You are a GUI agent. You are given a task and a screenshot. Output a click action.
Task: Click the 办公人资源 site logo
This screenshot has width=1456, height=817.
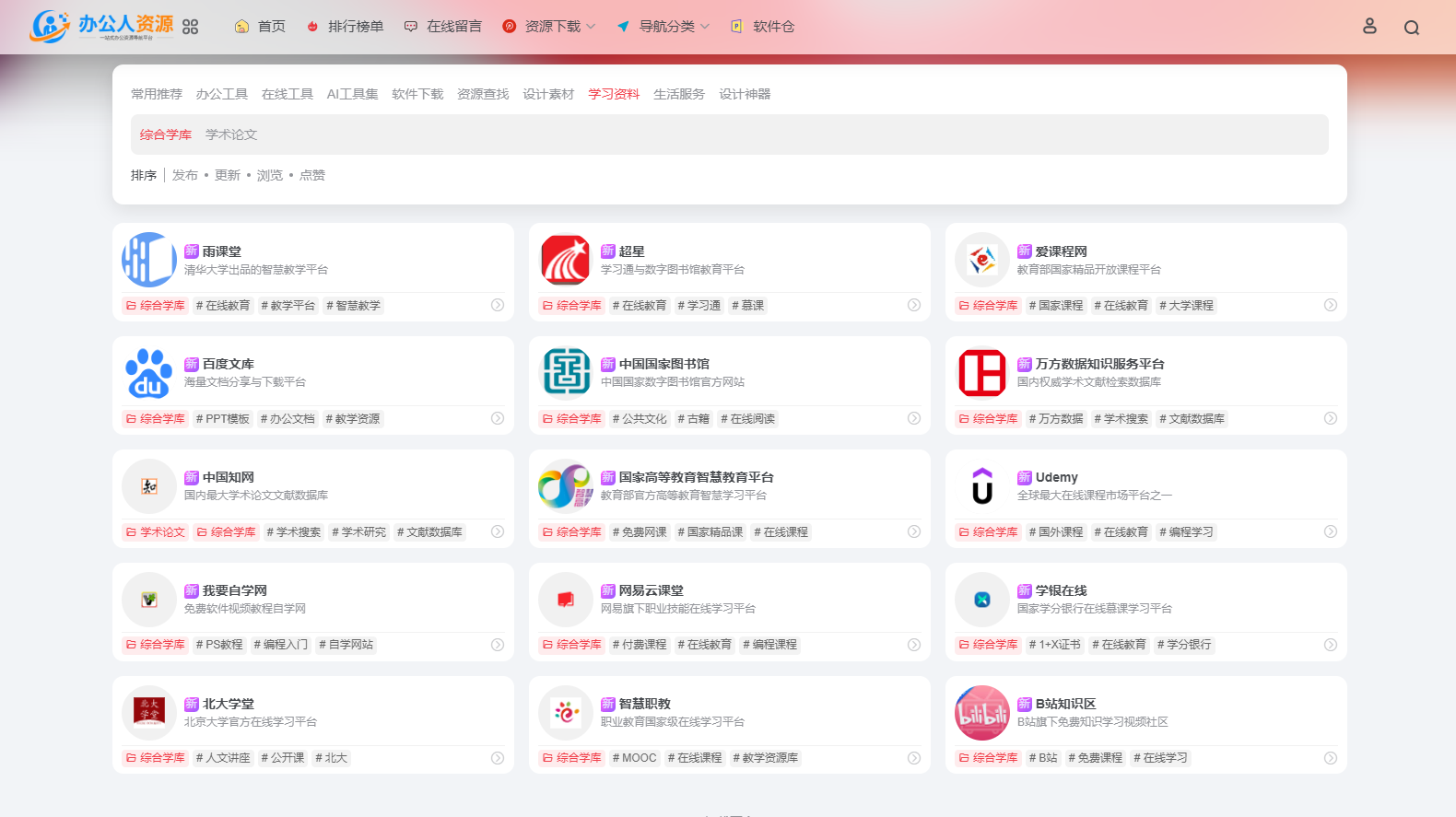point(101,26)
